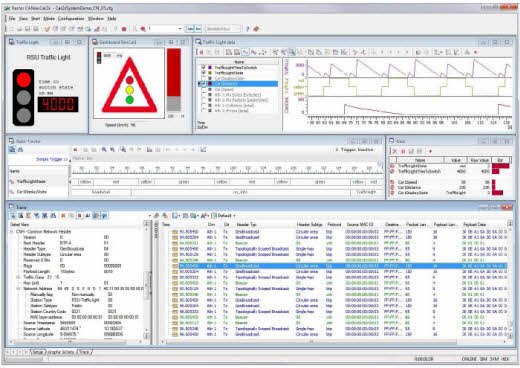Stop the Traffic Light data graphics measurement
Image resolution: width=520 pixels, height=368 pixels.
pos(201,52)
